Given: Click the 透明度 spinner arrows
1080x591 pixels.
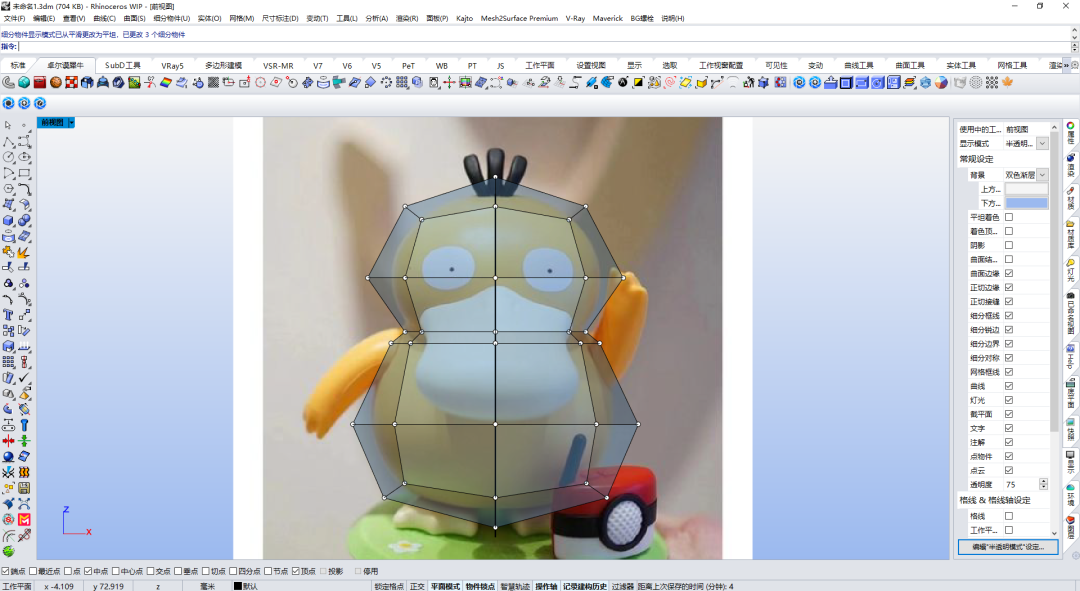Looking at the screenshot, I should [x=1043, y=484].
